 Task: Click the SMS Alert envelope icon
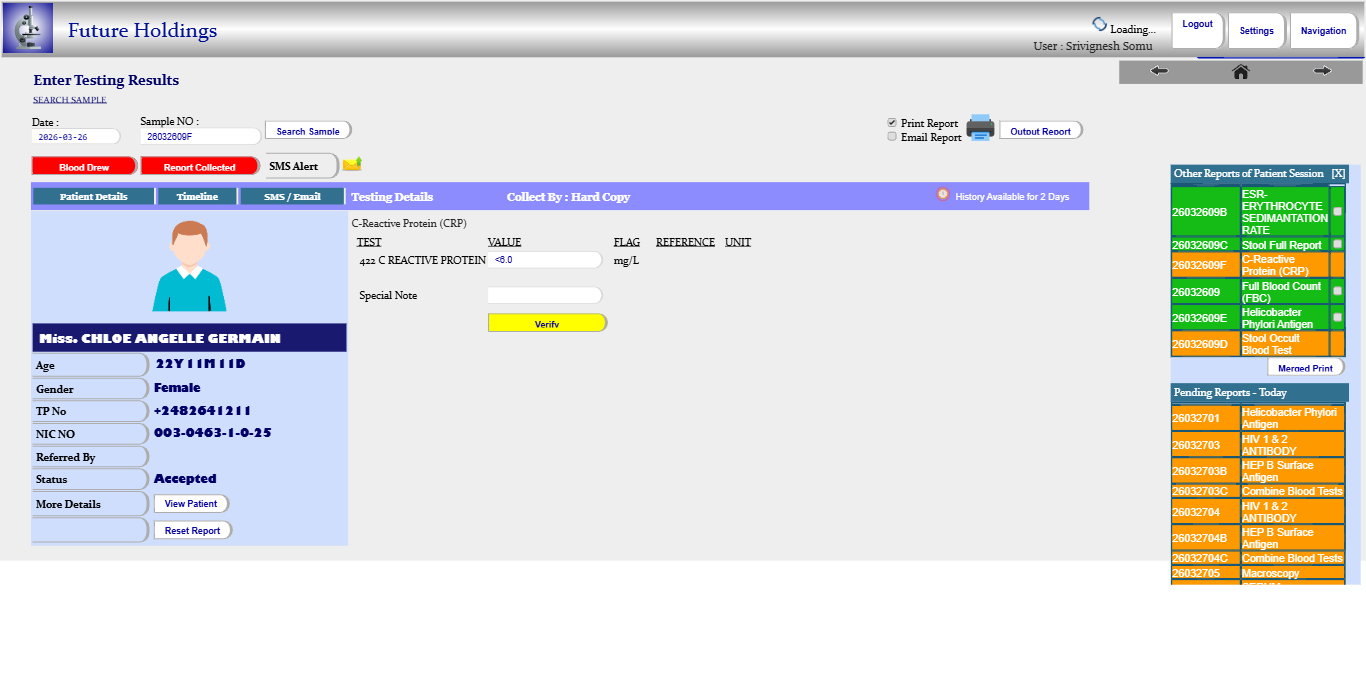point(352,165)
